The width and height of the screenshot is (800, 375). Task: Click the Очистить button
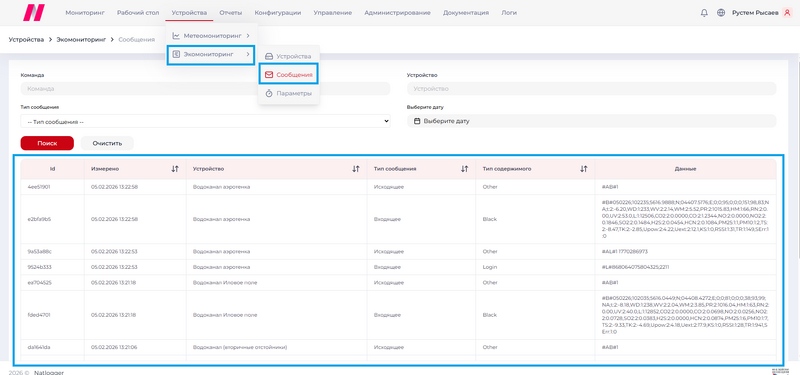coord(107,143)
